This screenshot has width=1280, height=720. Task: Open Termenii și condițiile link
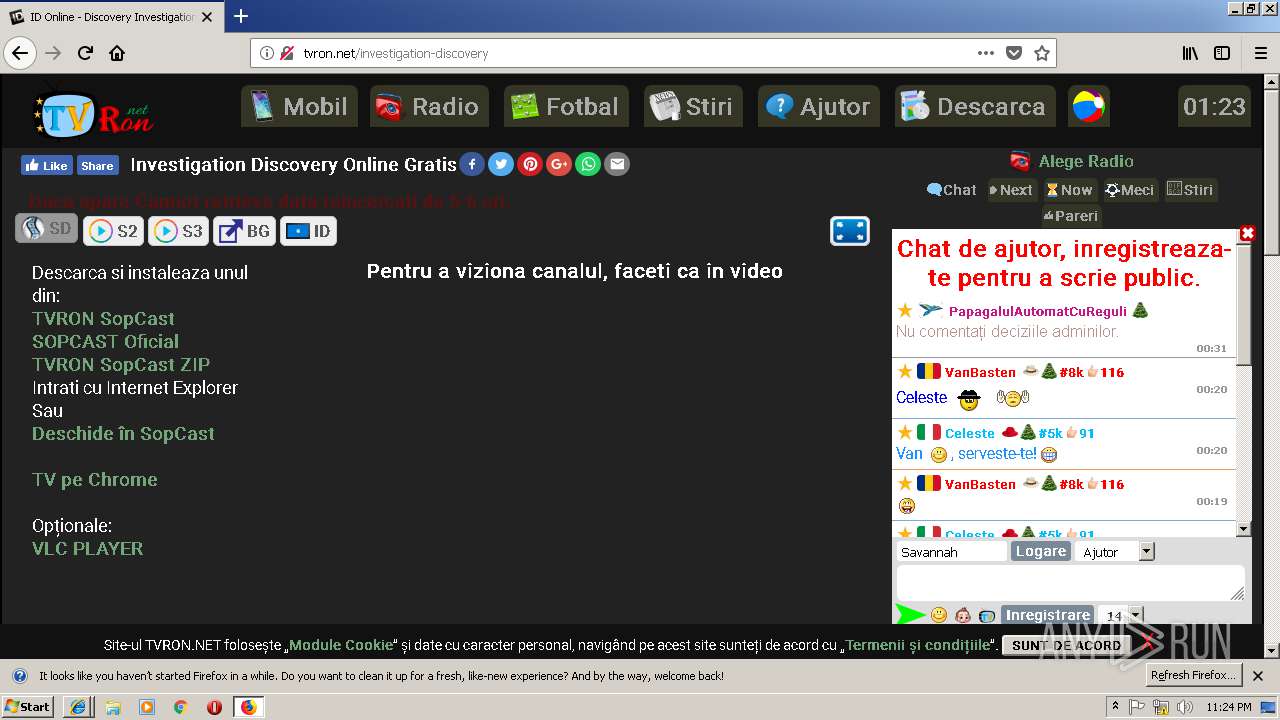tap(918, 645)
